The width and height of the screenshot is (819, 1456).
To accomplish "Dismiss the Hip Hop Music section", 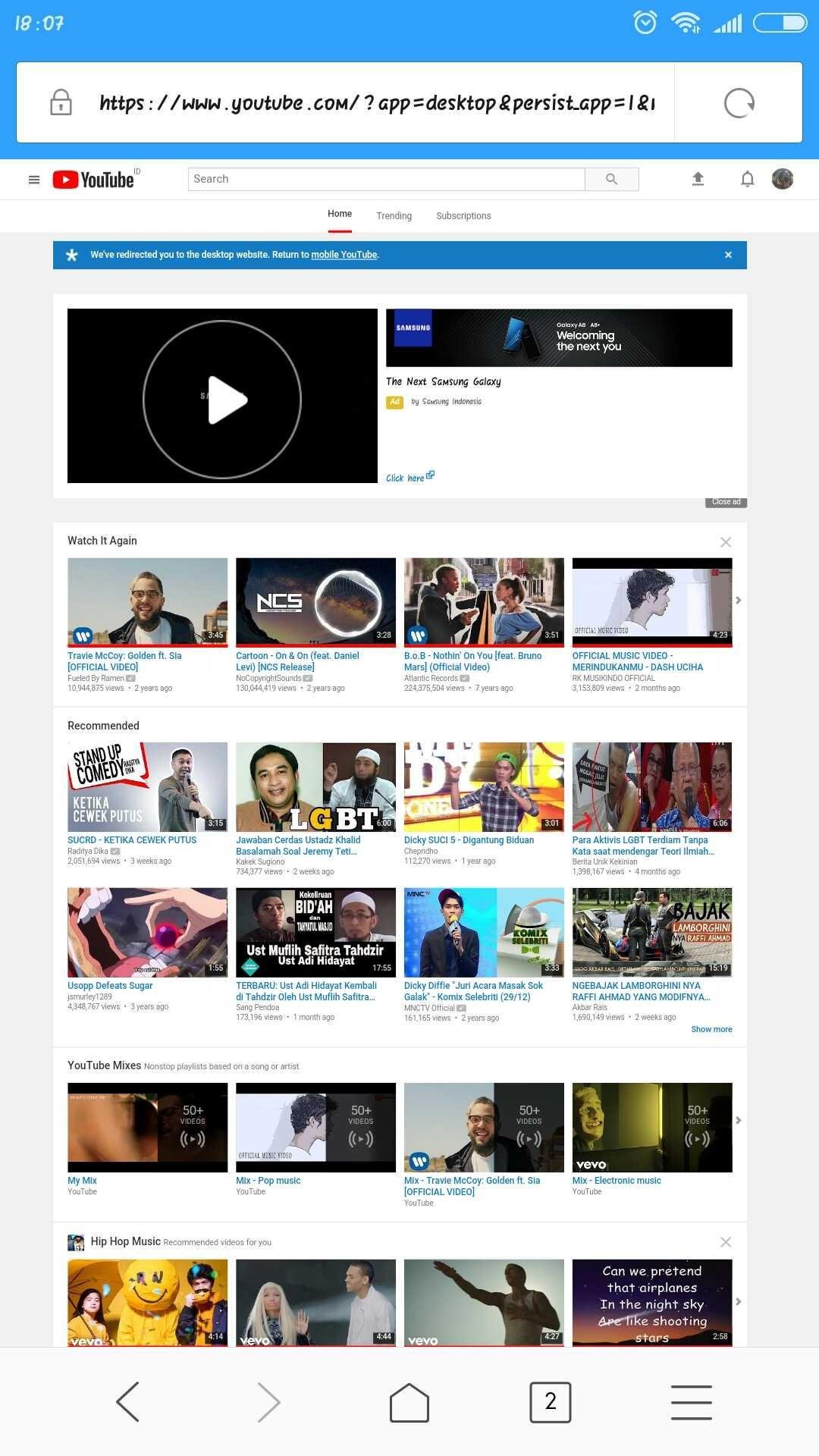I will tap(726, 1242).
